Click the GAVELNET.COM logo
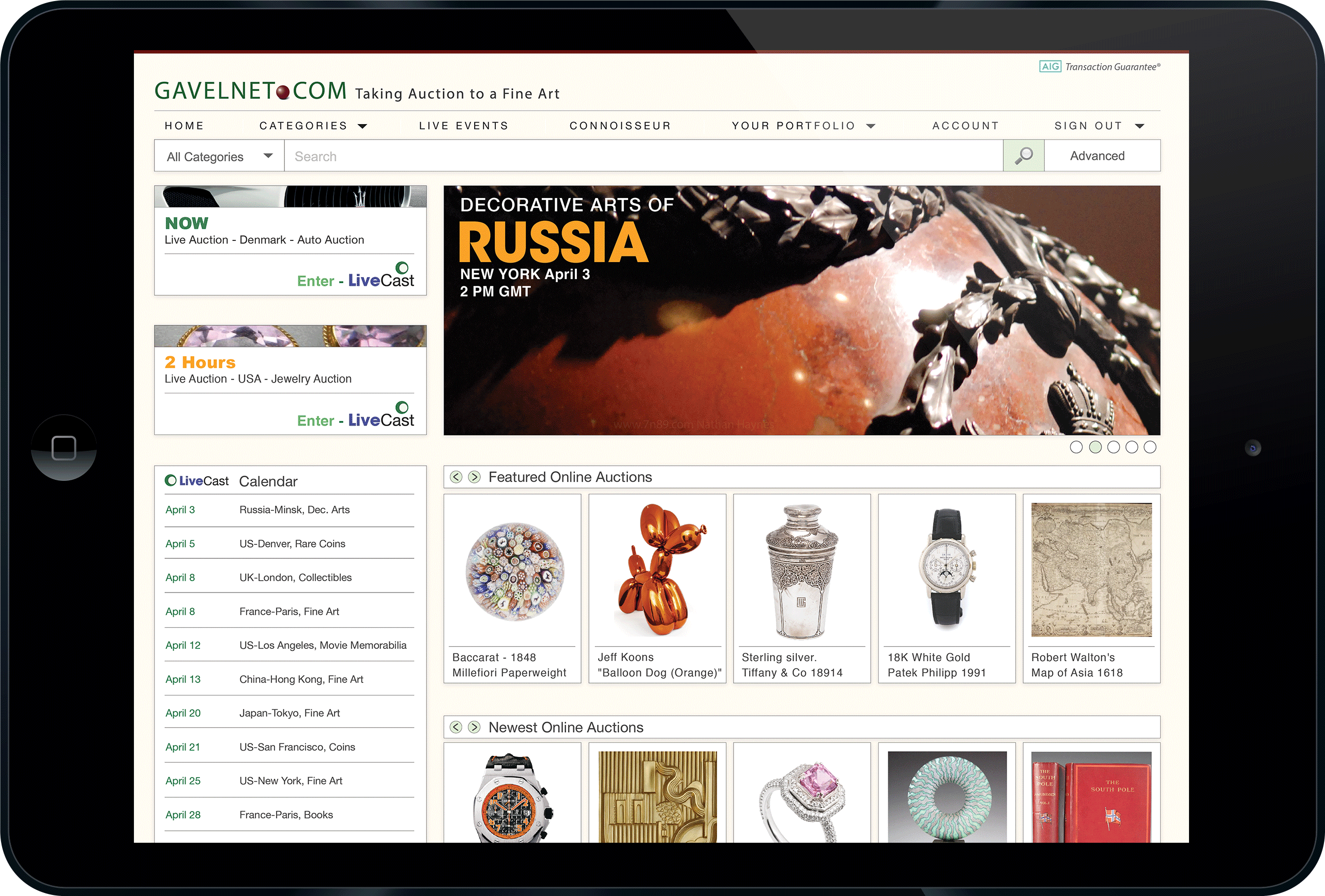 [x=251, y=91]
